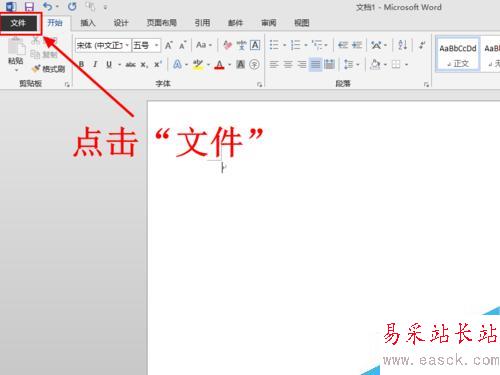Click the Align Right icon

click(302, 64)
